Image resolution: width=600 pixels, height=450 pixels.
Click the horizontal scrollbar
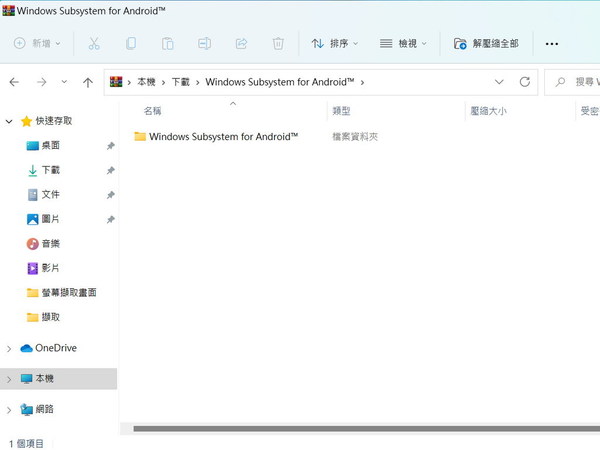[x=367, y=429]
